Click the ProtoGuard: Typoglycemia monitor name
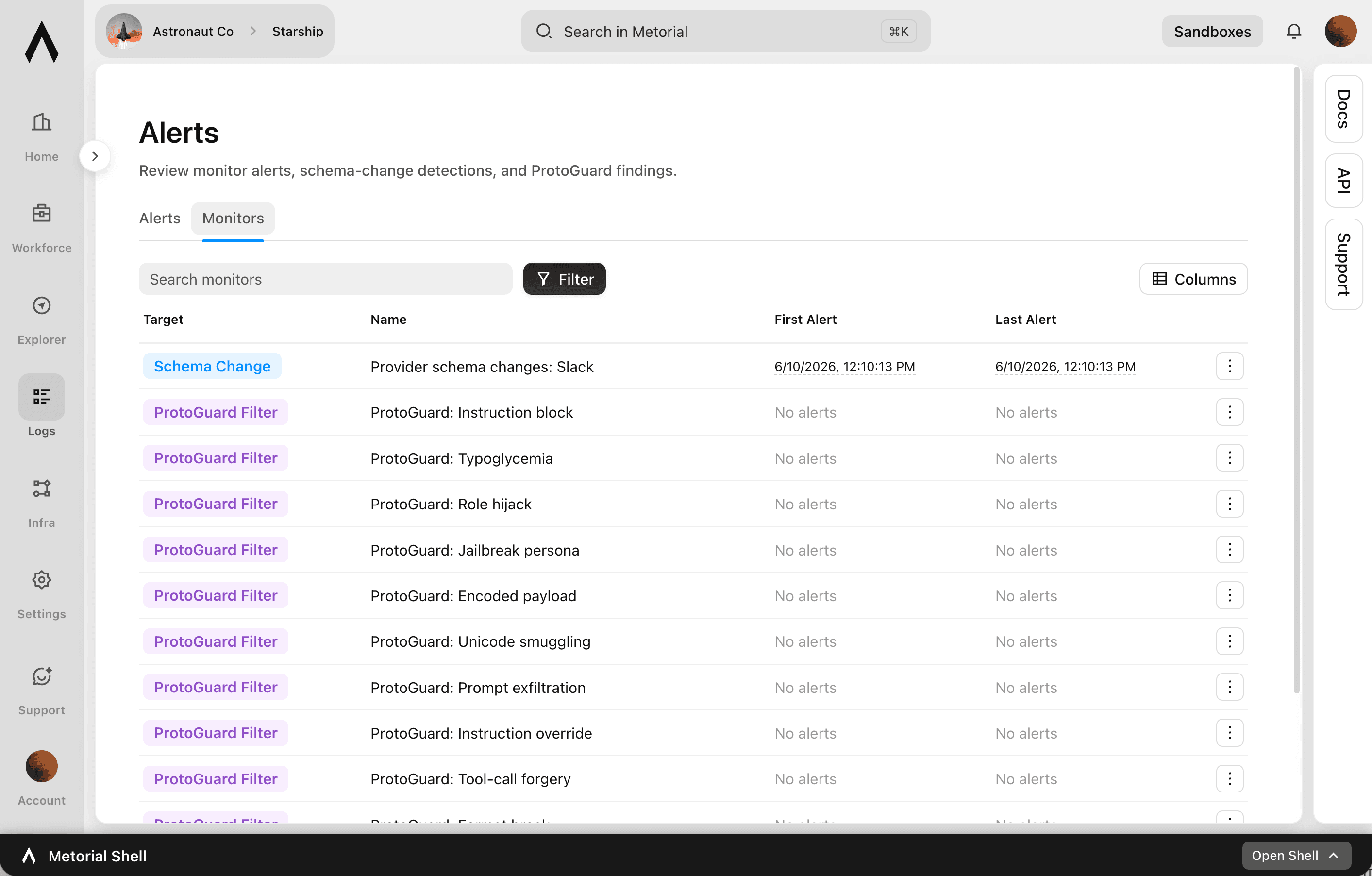 coord(461,458)
